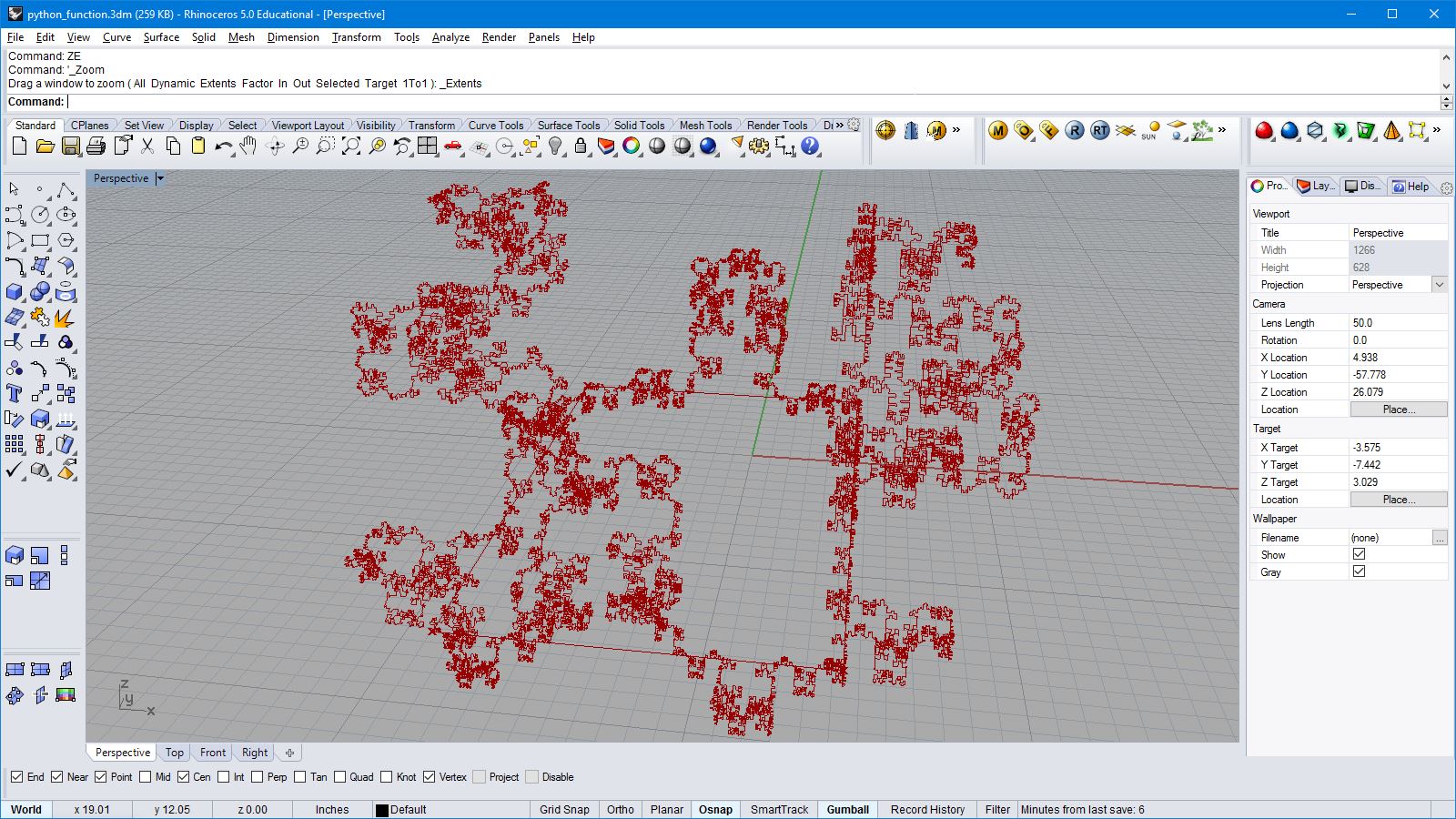Image resolution: width=1456 pixels, height=819 pixels.
Task: Click the Print icon in toolbar
Action: coord(96,146)
